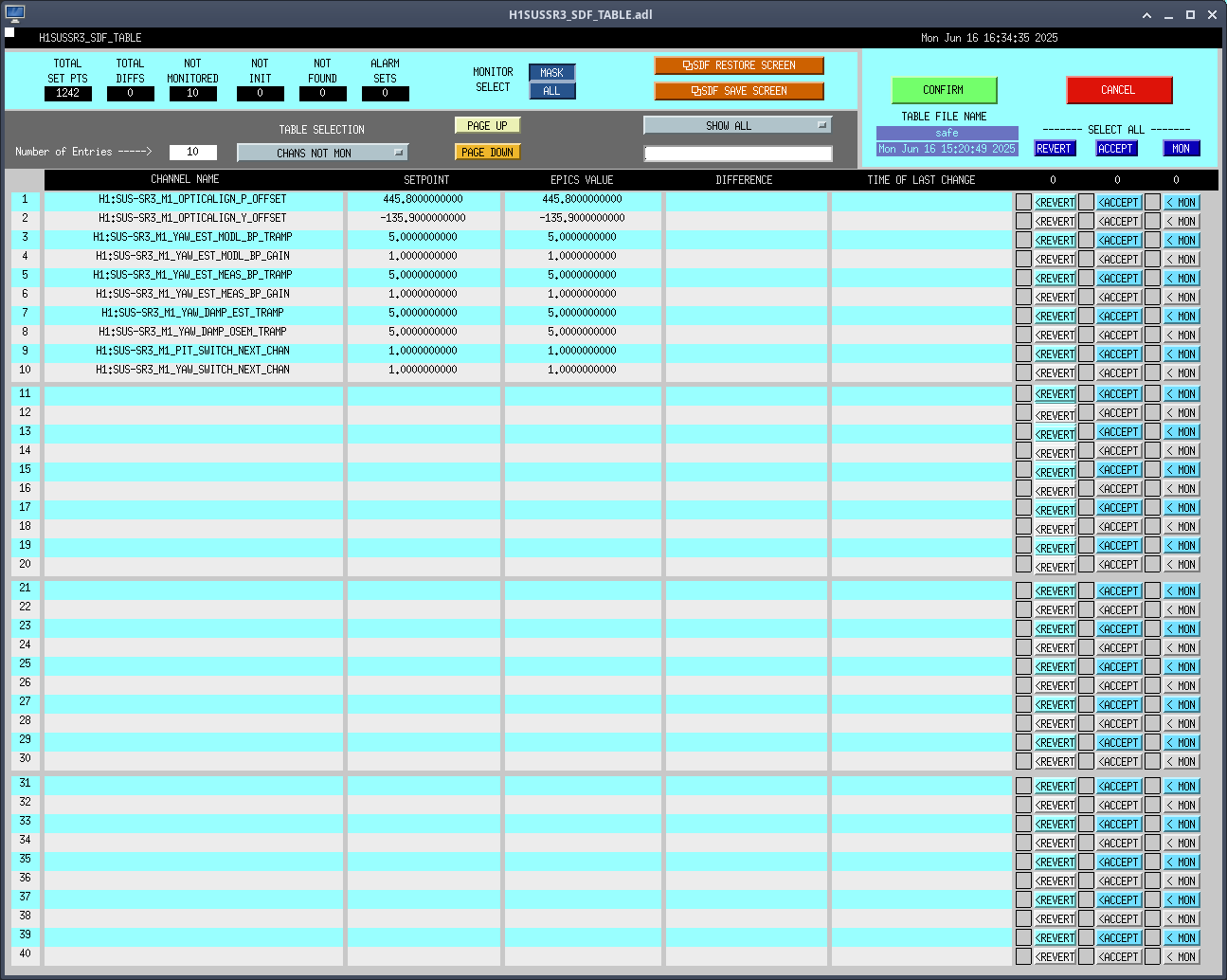Image resolution: width=1227 pixels, height=980 pixels.
Task: Open the CHANS NOT MON table selection dropdown
Action: [322, 153]
